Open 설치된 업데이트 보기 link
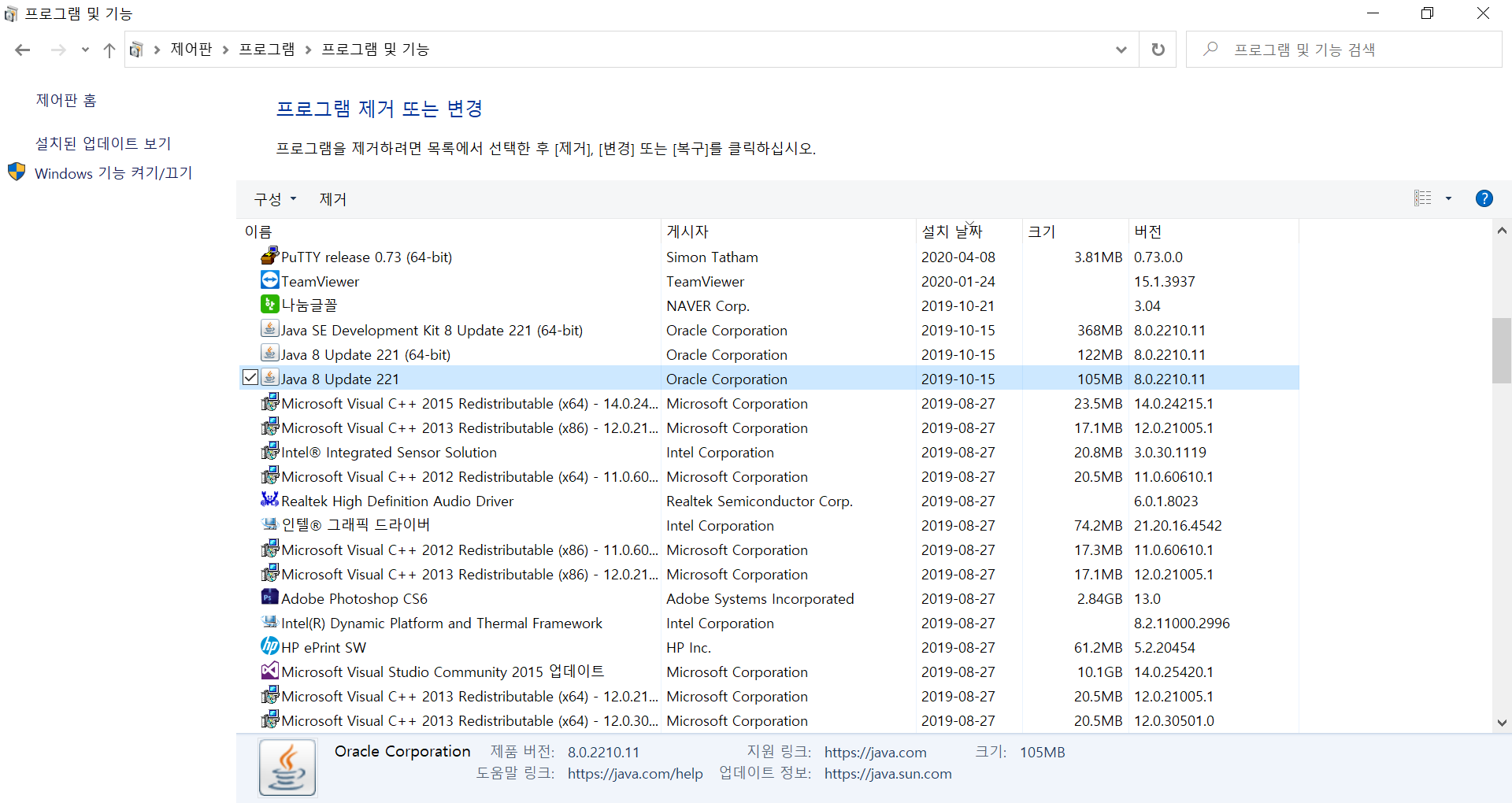1512x803 pixels. point(103,143)
